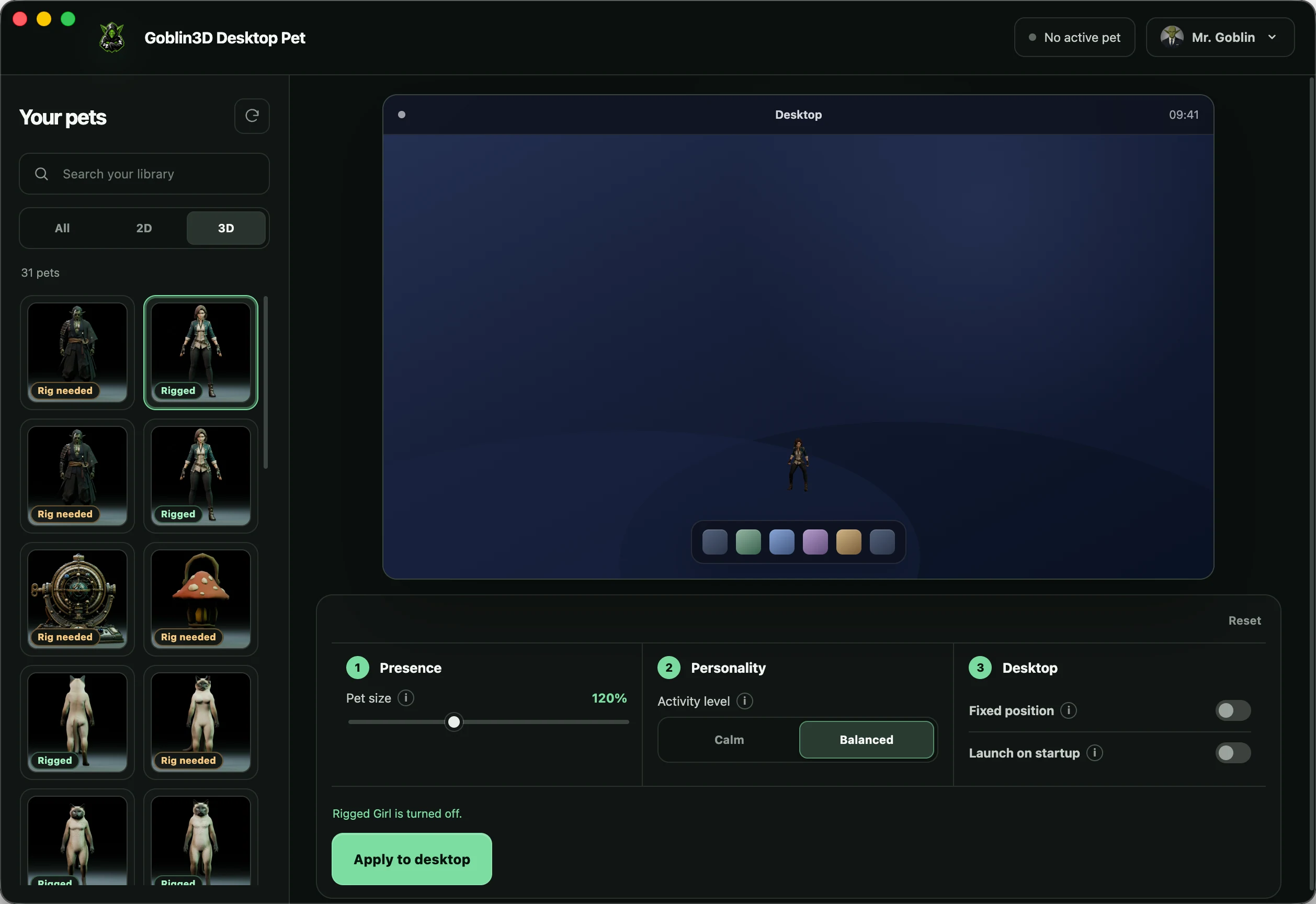
Task: Select mushroom house Rig needed pet
Action: (200, 600)
